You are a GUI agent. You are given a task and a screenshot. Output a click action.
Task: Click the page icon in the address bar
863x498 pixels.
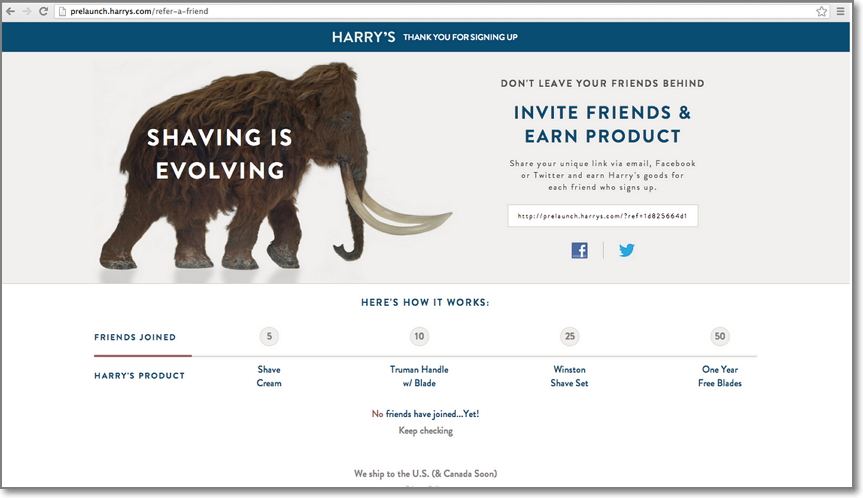coord(62,11)
